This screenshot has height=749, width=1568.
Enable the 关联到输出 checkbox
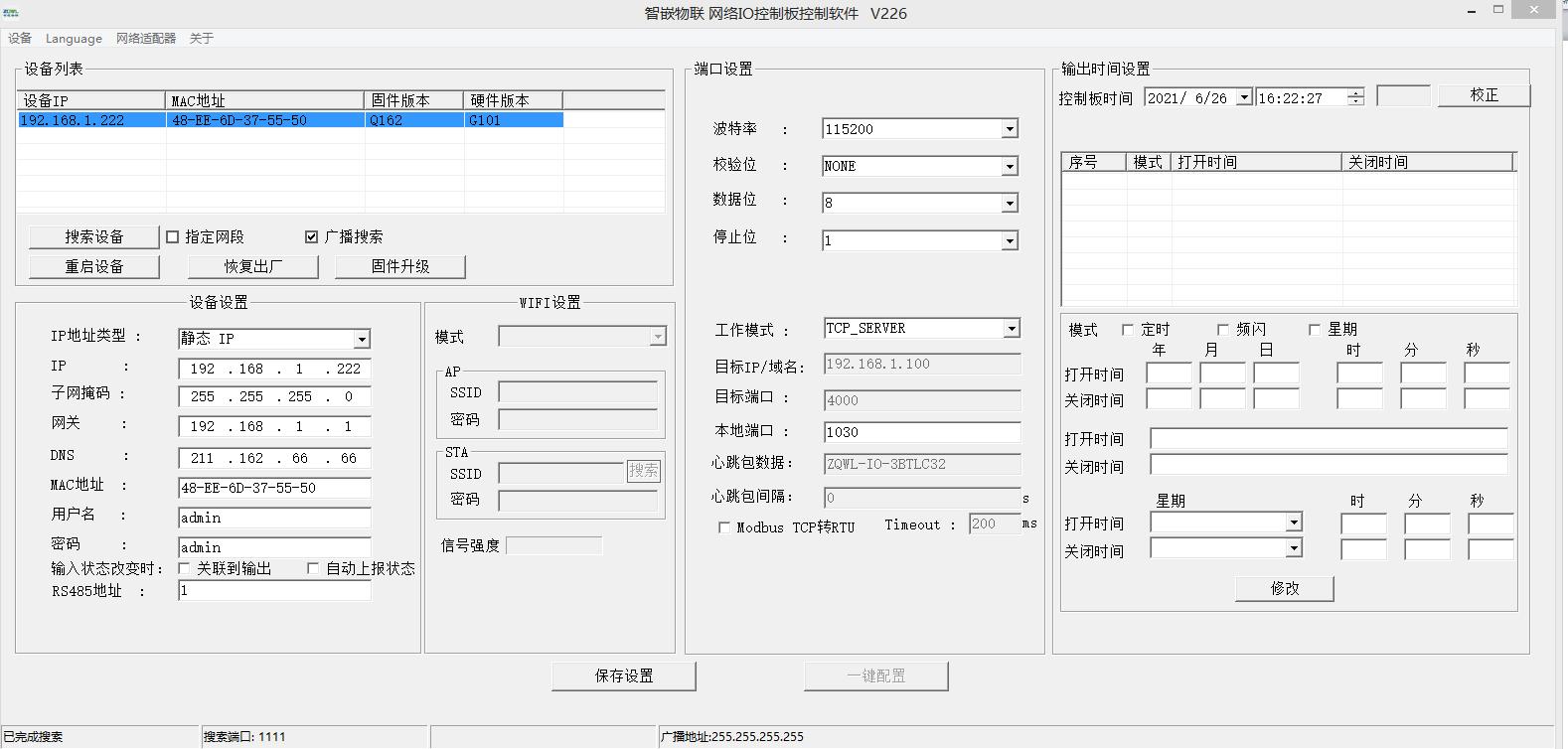coord(184,568)
